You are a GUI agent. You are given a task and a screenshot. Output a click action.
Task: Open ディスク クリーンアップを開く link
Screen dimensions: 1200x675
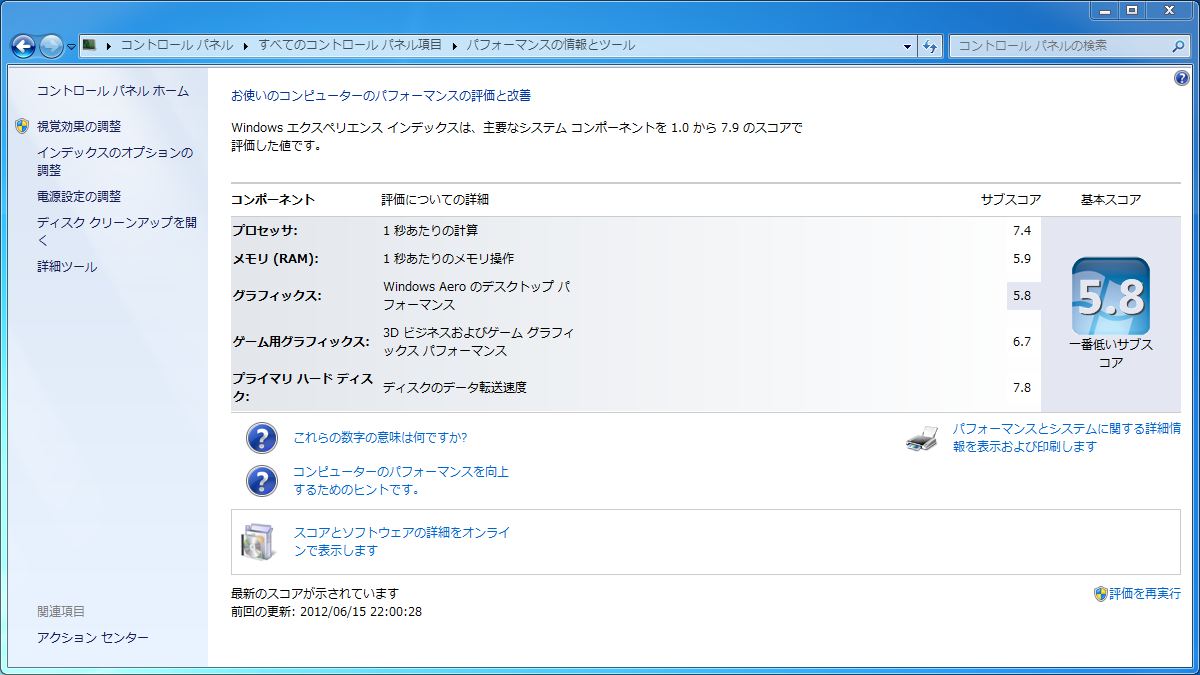117,232
